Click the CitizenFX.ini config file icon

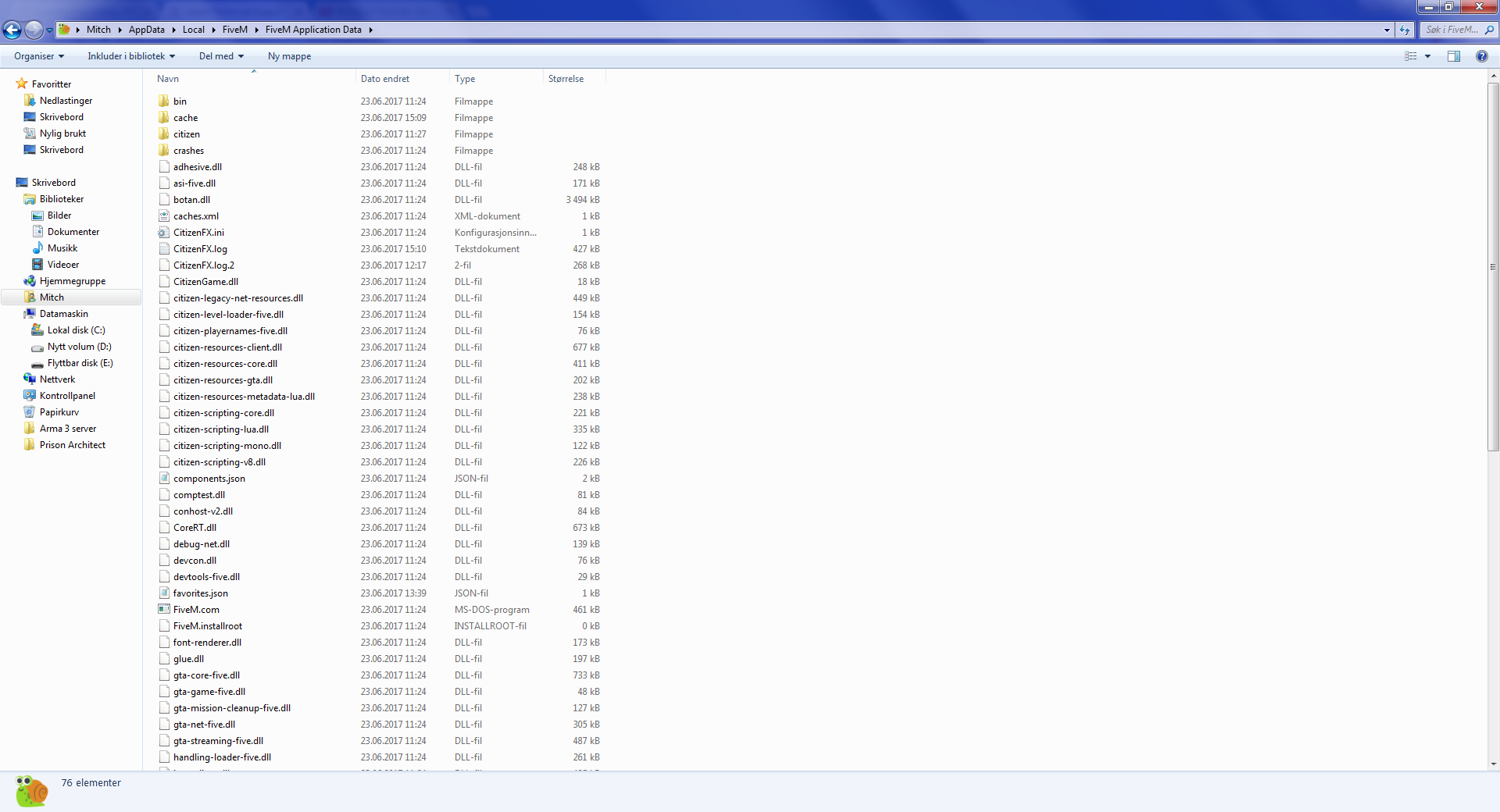point(164,232)
